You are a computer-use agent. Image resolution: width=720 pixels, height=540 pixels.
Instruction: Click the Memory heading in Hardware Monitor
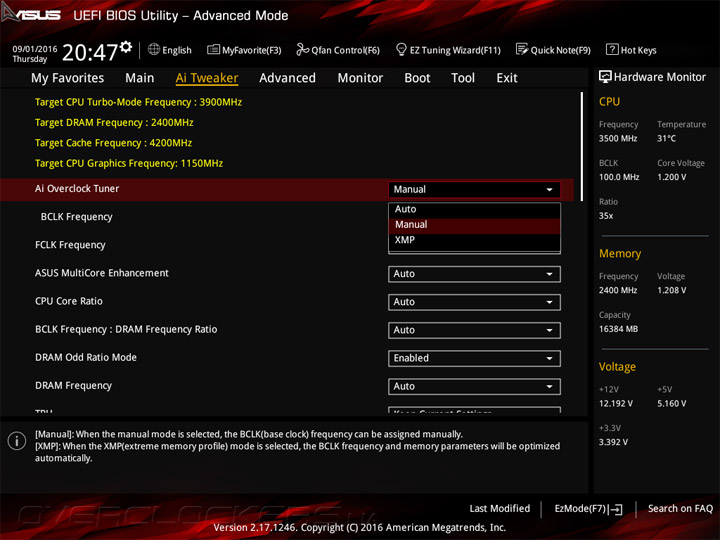point(620,253)
